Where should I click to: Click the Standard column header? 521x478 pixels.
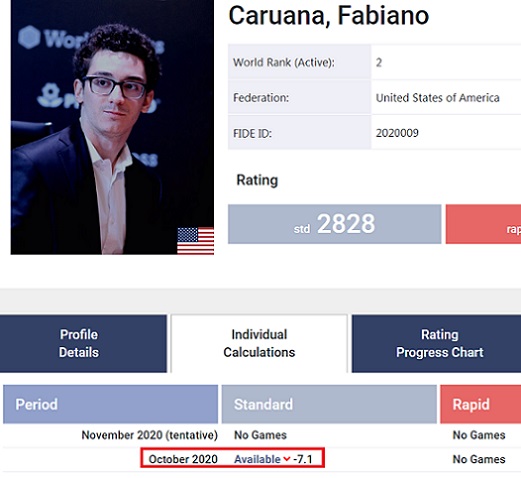coord(329,404)
